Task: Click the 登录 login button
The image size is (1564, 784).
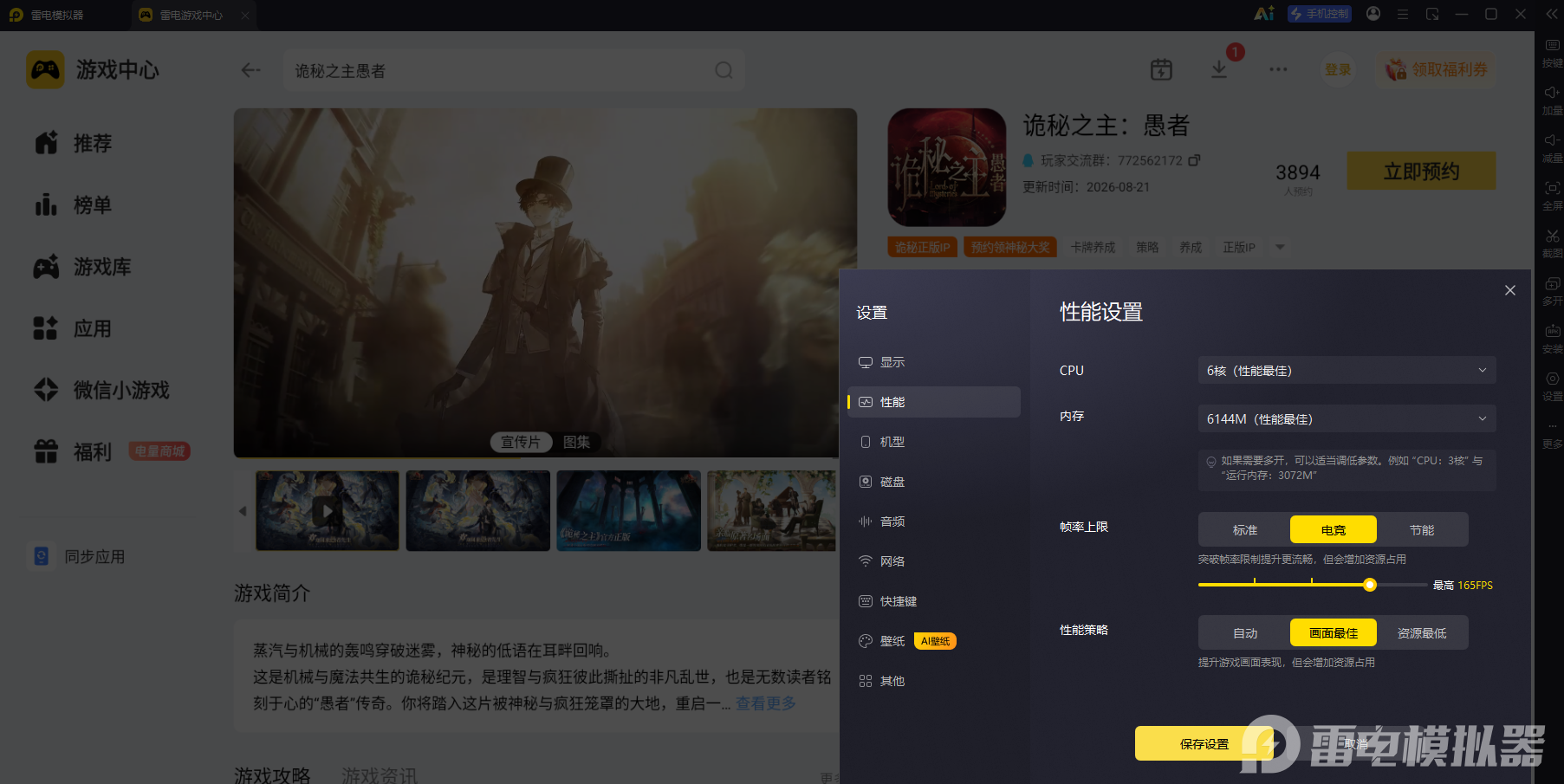Action: (1338, 69)
